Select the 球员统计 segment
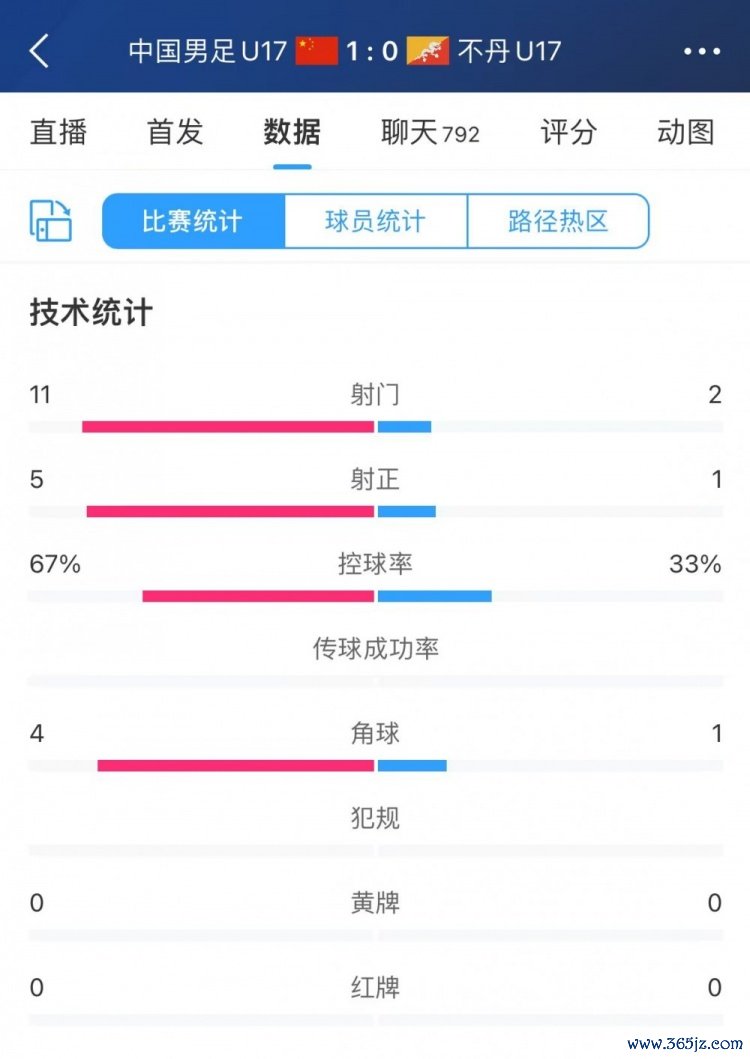The width and height of the screenshot is (750, 1059). 376,222
